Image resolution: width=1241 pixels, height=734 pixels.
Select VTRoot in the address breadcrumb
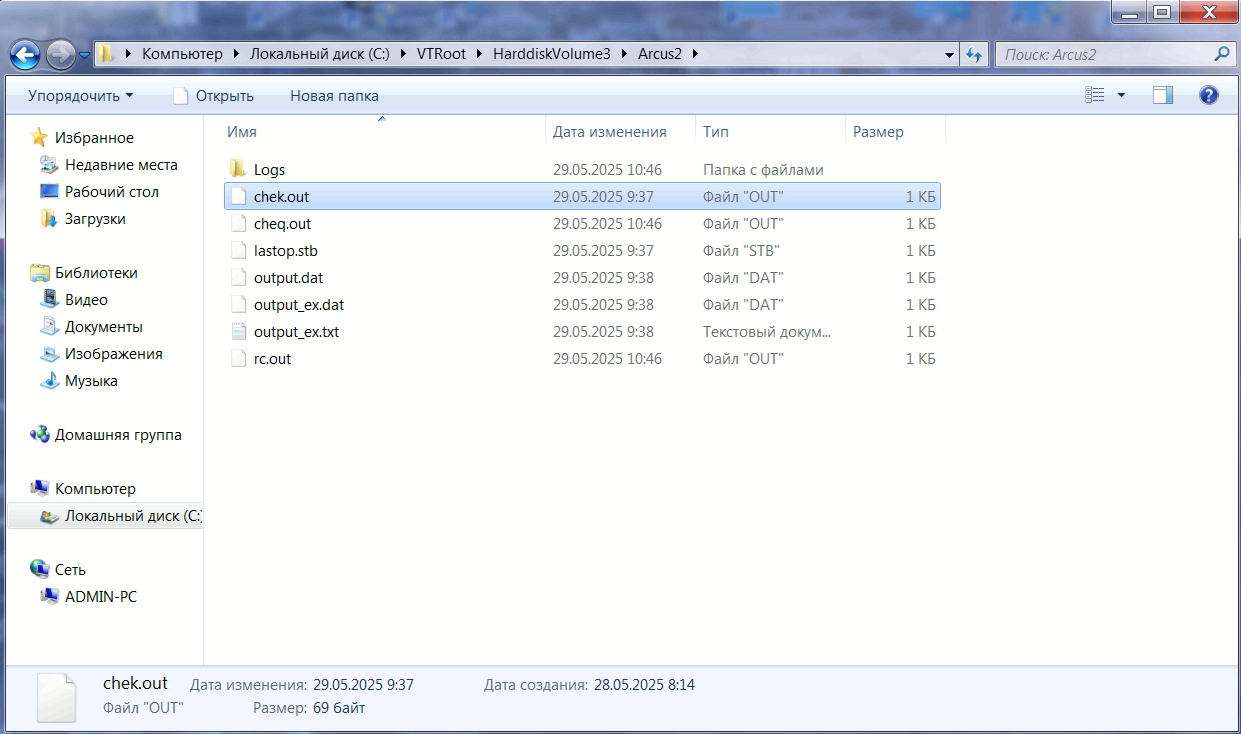[x=441, y=54]
